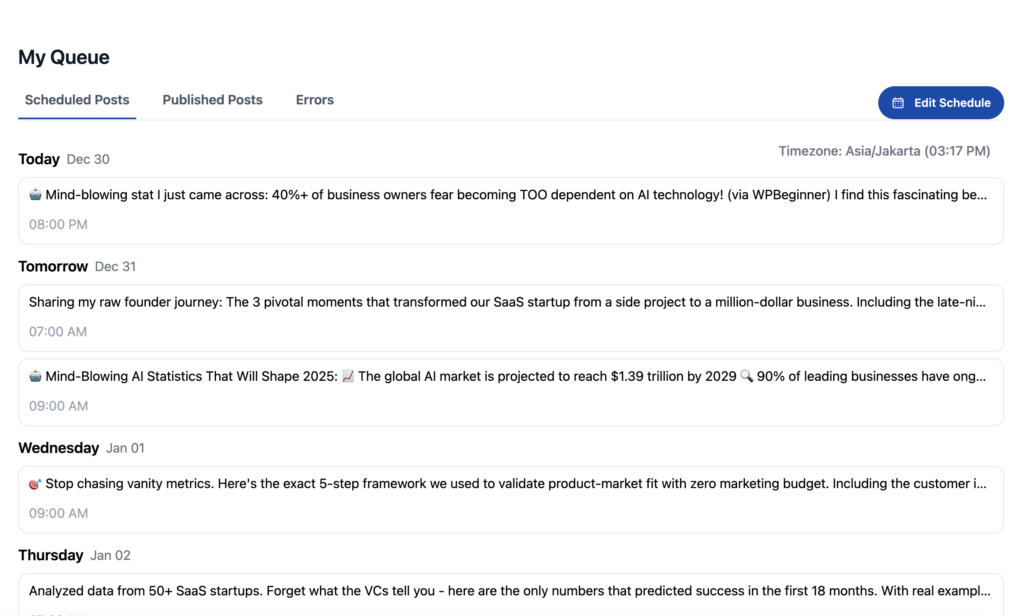Viewport: 1024px width, 616px height.
Task: Click the chart emoji in AI Statistics post
Action: click(348, 377)
